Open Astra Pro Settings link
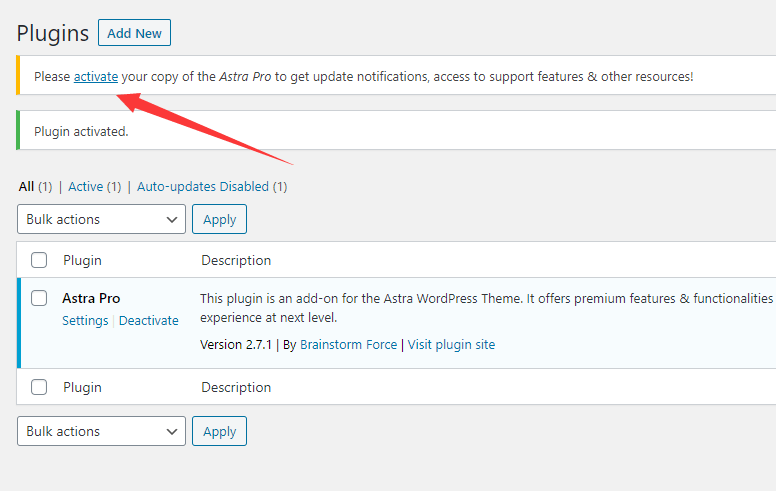Screen dimensions: 776x491 pos(85,321)
